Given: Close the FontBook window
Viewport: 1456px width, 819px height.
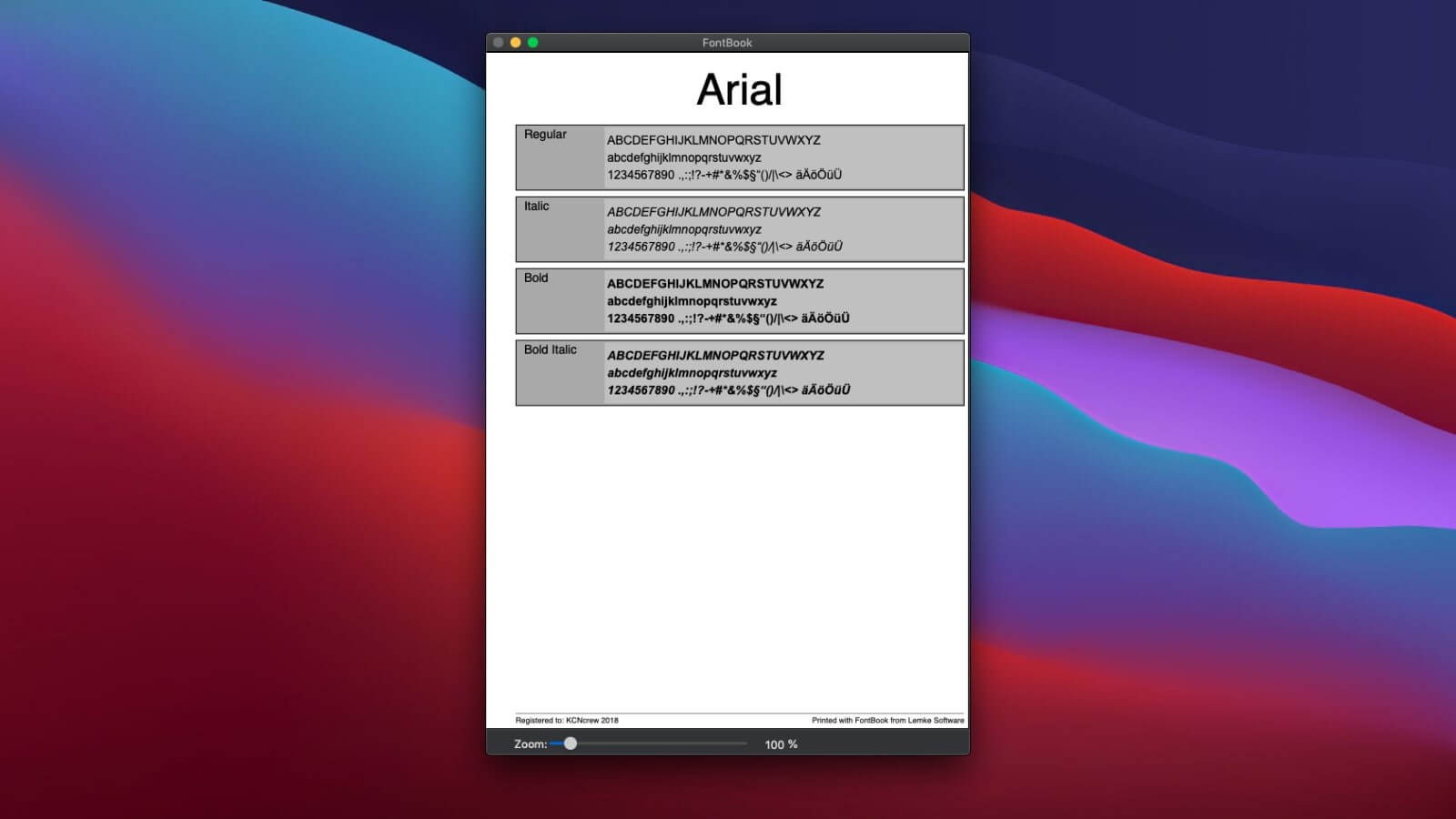Looking at the screenshot, I should point(498,43).
